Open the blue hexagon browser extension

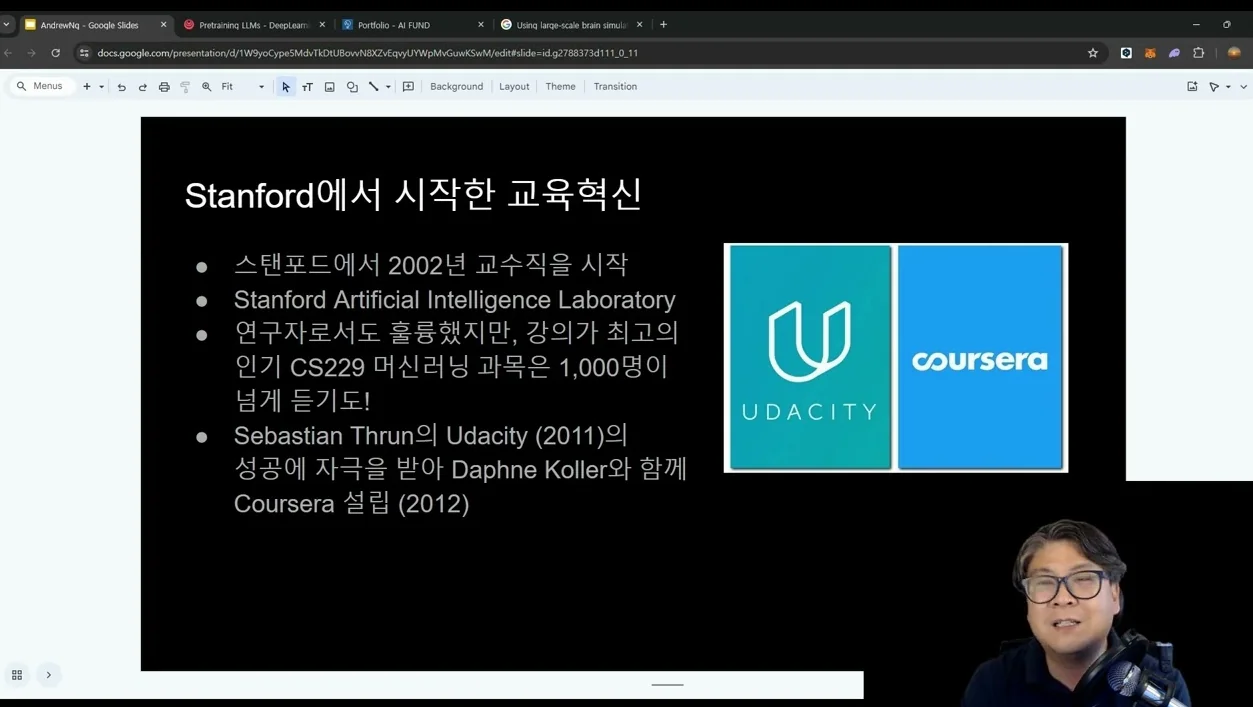point(1126,53)
